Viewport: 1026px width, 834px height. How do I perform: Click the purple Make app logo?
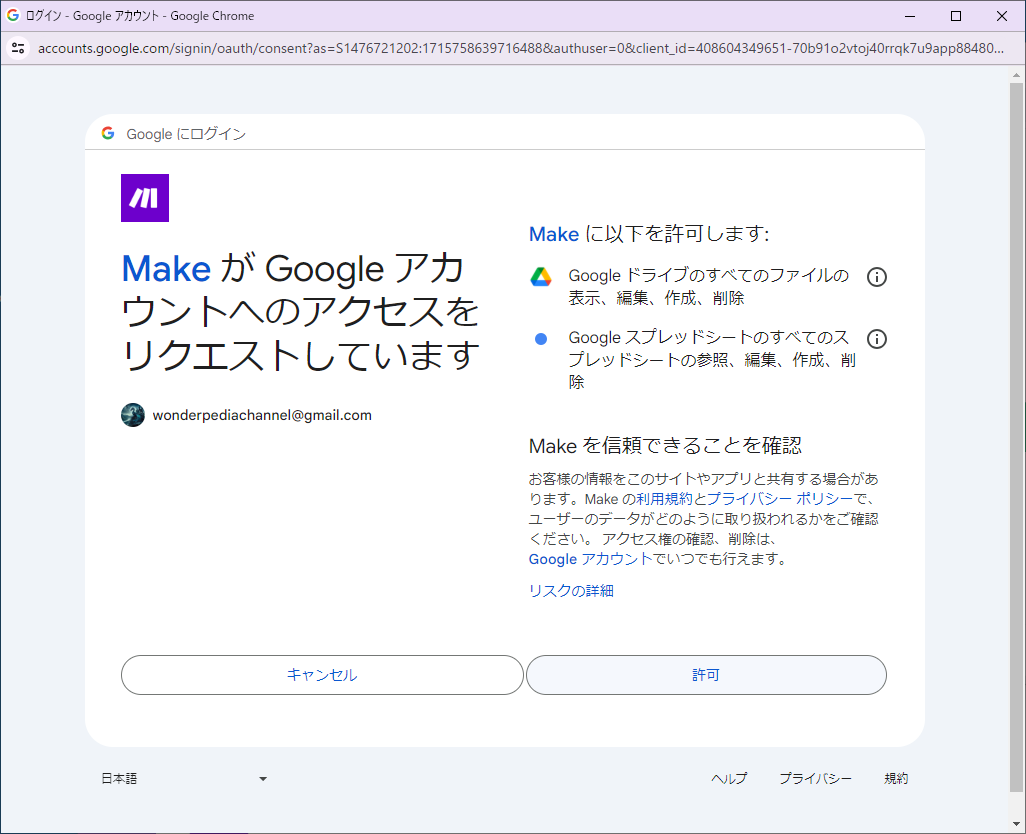pyautogui.click(x=145, y=198)
